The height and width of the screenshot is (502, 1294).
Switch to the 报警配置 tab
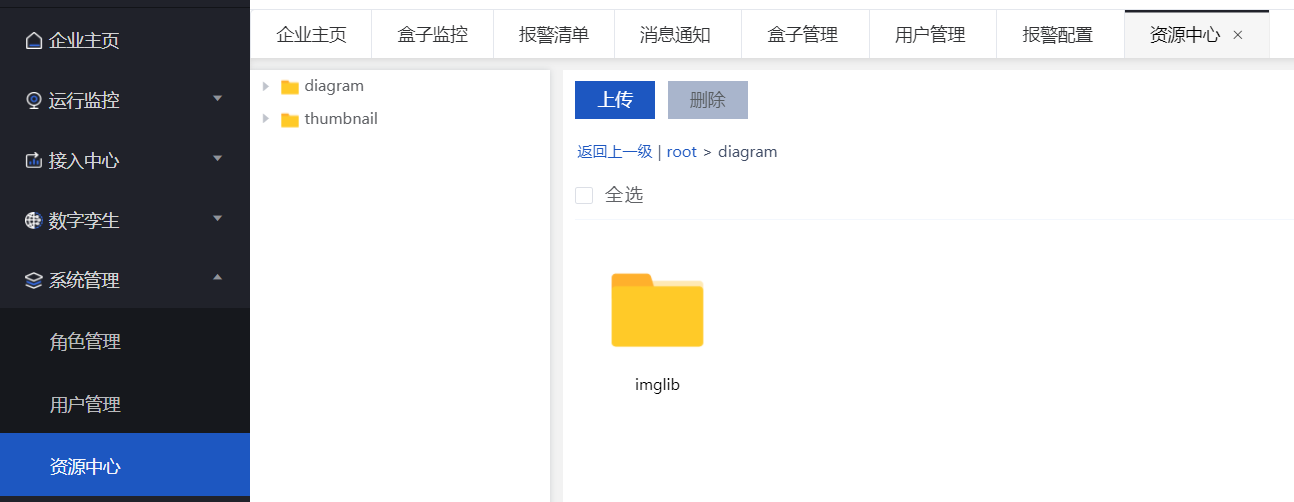click(1058, 35)
